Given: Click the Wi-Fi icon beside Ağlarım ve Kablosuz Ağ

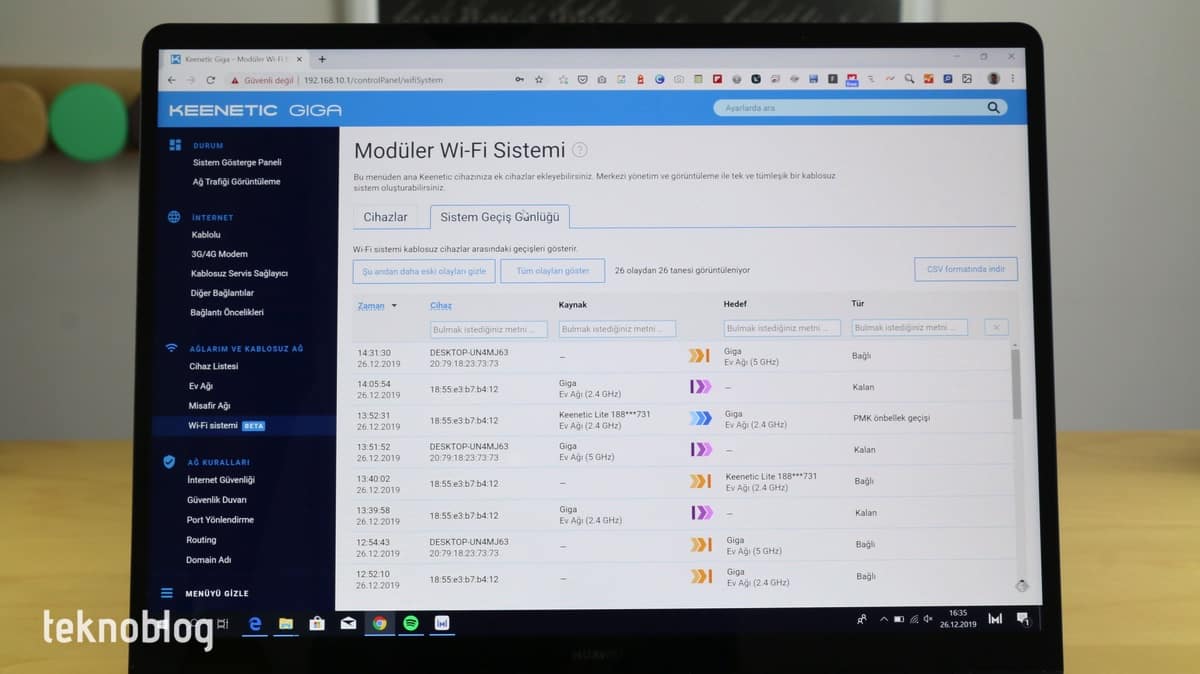Looking at the screenshot, I should [x=171, y=348].
